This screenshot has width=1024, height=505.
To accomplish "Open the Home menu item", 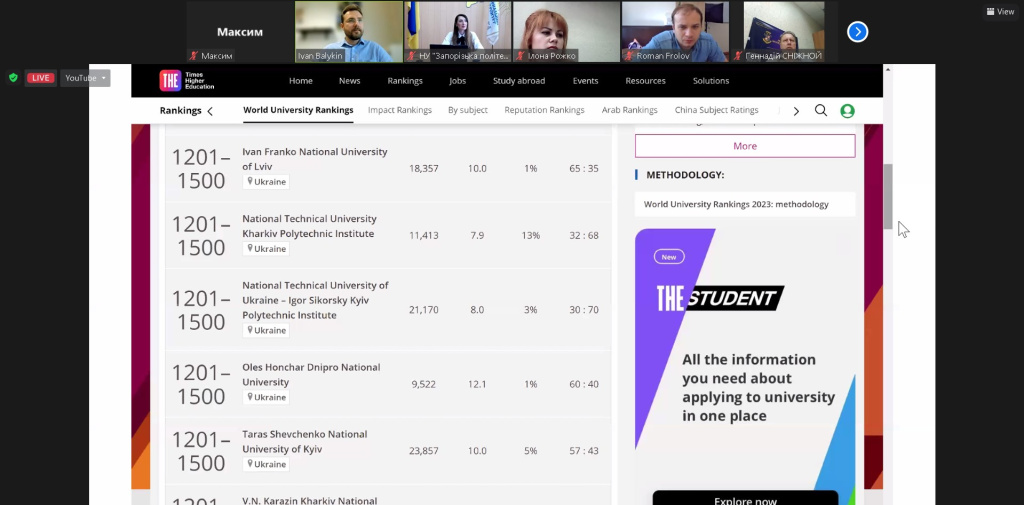I will 301,81.
